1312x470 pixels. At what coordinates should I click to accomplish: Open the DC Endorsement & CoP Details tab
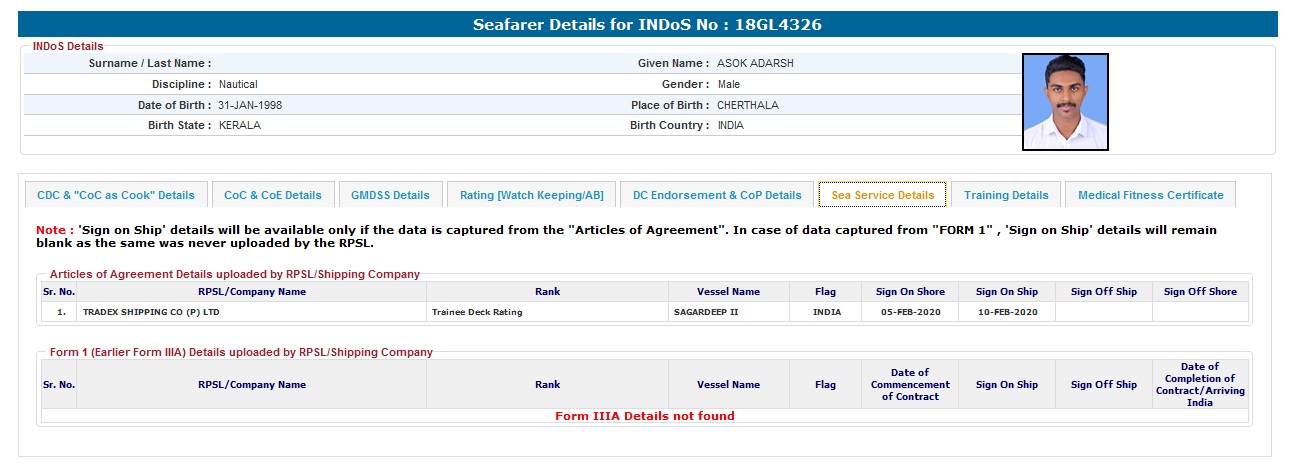(x=717, y=195)
